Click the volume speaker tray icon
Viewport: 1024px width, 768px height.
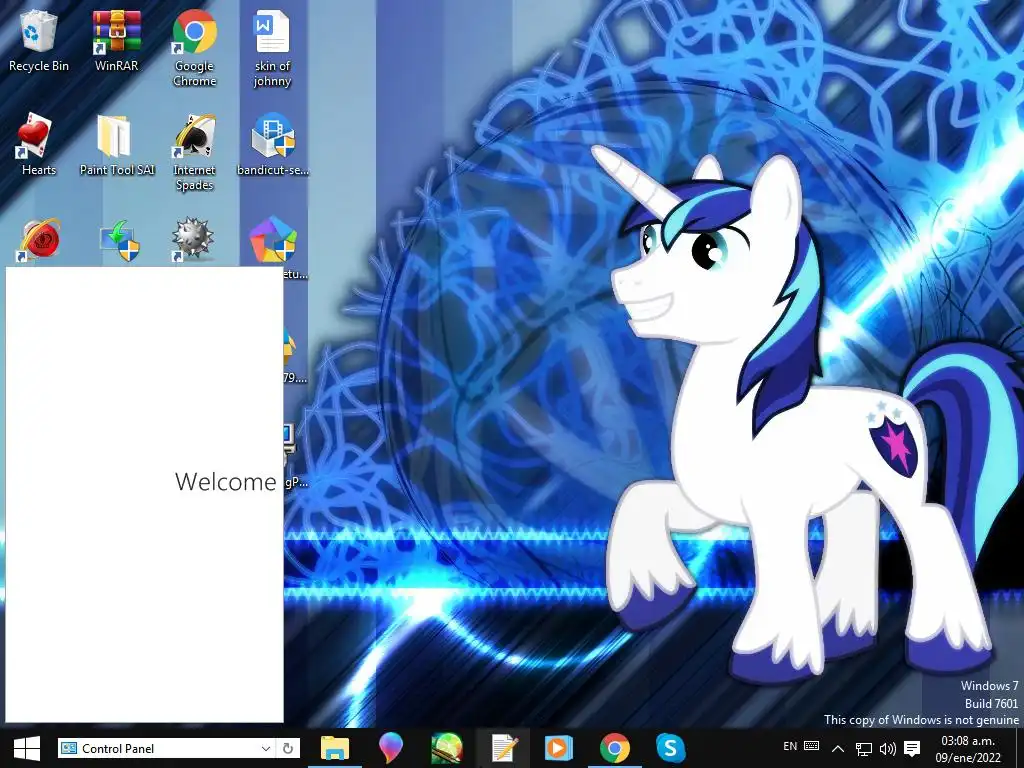coord(888,749)
